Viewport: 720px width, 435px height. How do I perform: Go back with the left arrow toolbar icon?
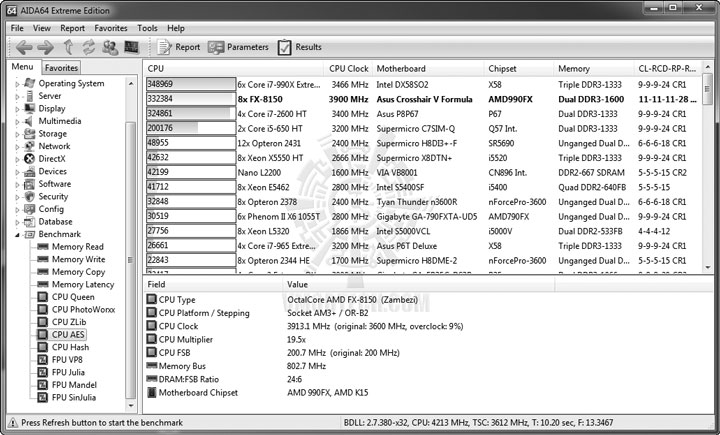click(24, 47)
